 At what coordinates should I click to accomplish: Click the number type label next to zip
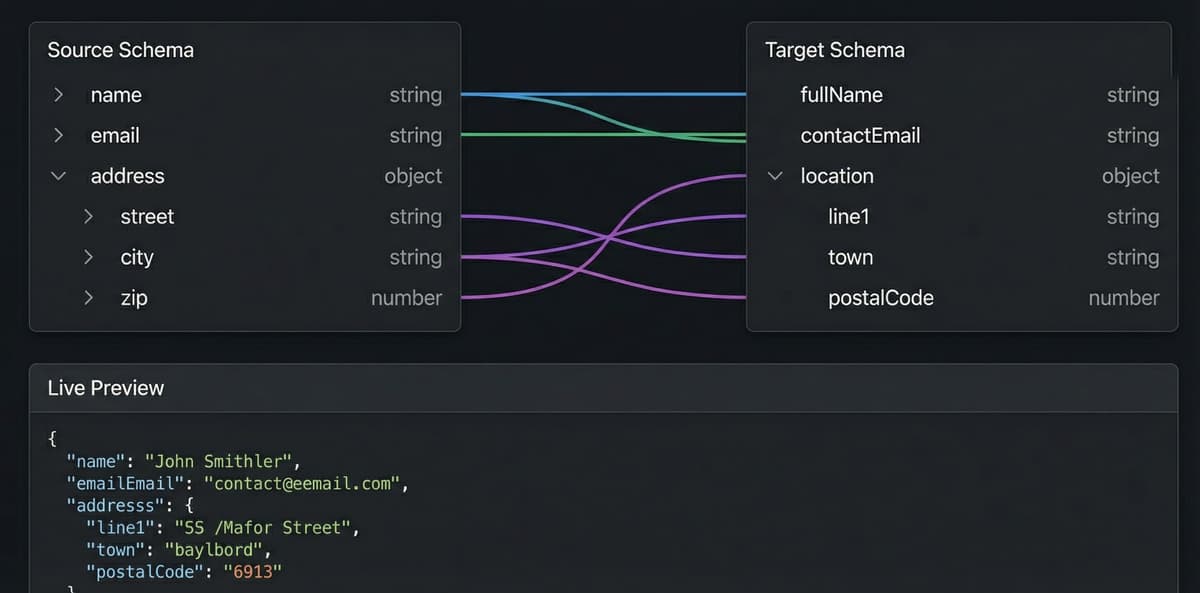point(406,297)
